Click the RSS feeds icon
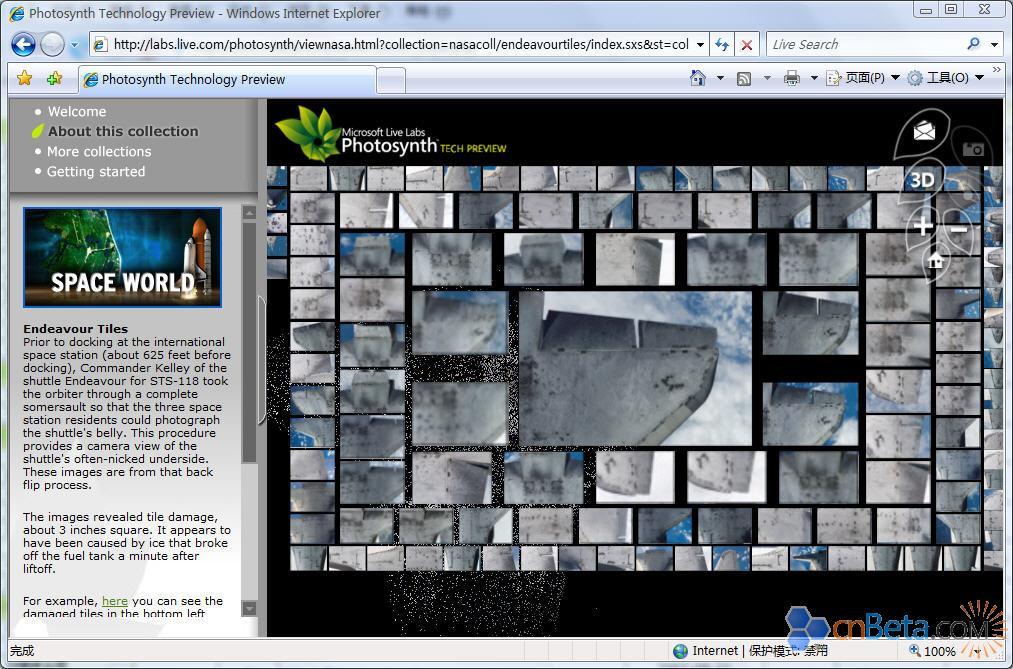 [x=744, y=79]
